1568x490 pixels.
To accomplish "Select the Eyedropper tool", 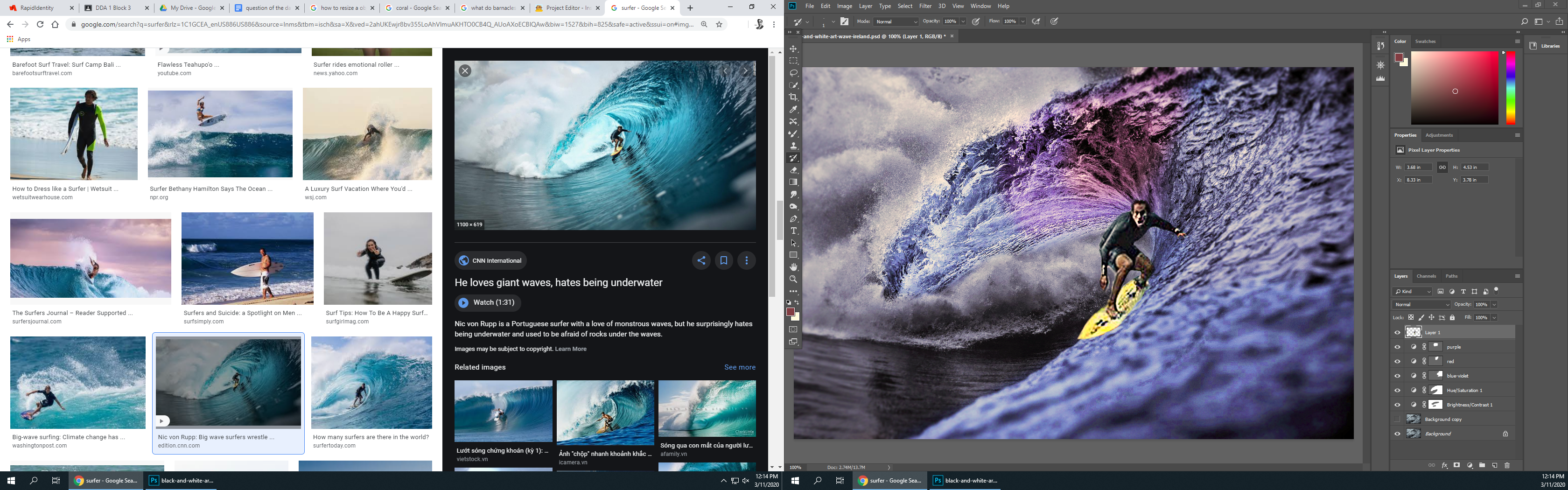I will point(793,110).
